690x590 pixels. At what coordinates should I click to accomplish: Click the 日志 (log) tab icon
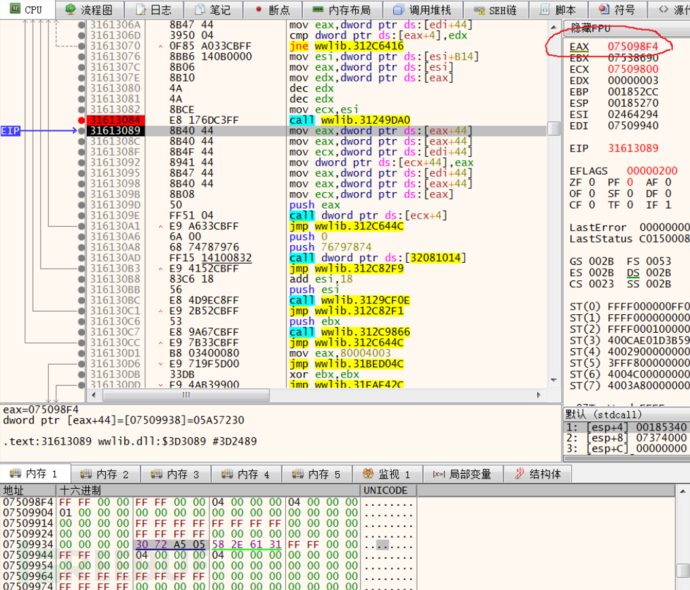(138, 9)
